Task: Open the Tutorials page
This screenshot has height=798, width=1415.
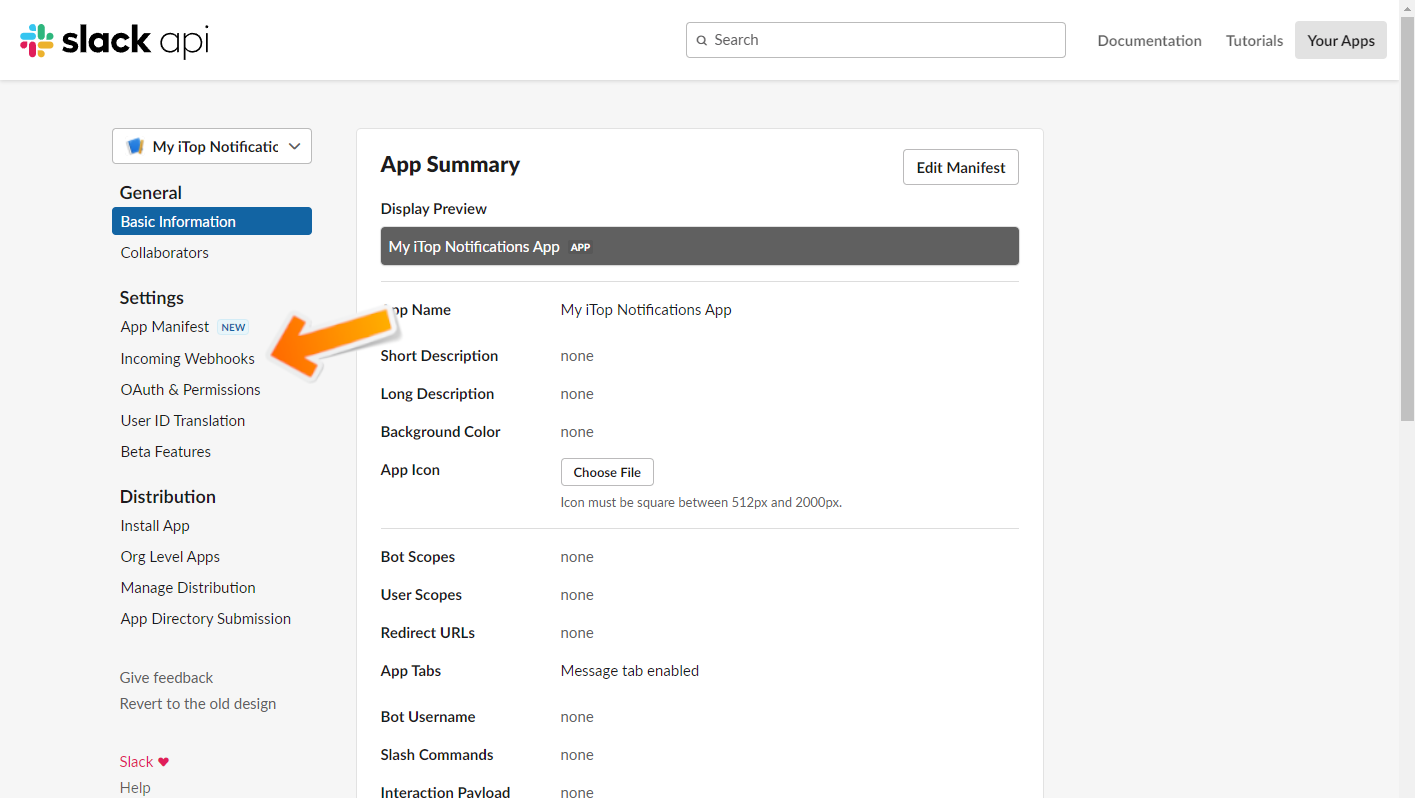Action: point(1254,40)
